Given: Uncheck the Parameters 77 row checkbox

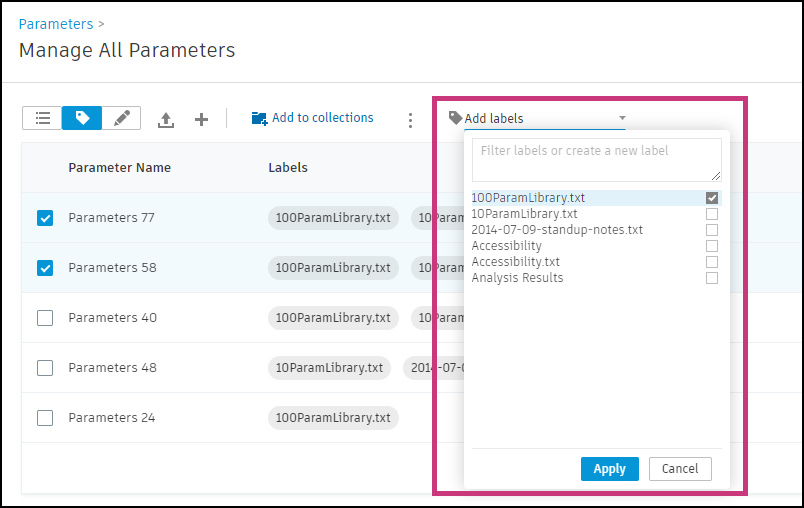Looking at the screenshot, I should coord(45,218).
